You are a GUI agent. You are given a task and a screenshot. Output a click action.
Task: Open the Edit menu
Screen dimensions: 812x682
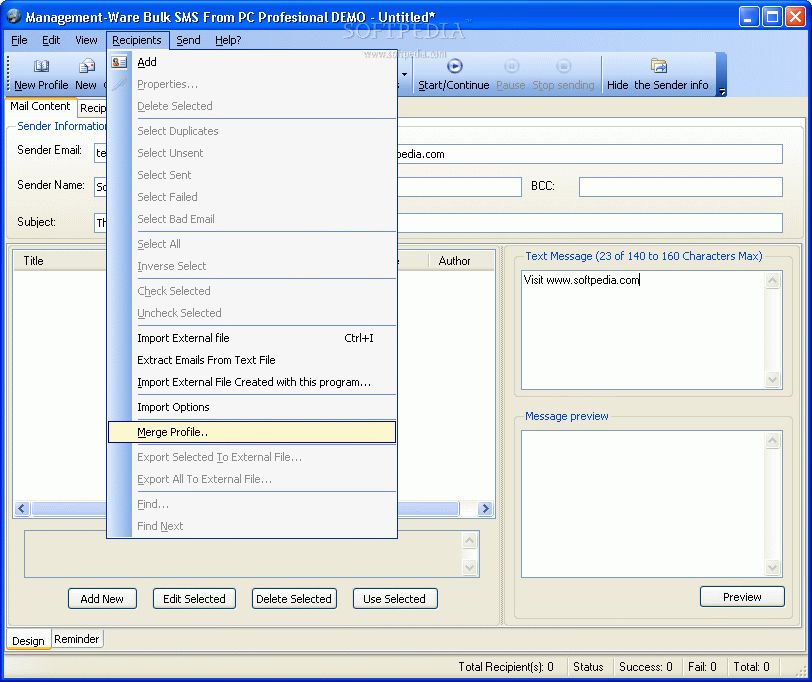pos(51,40)
